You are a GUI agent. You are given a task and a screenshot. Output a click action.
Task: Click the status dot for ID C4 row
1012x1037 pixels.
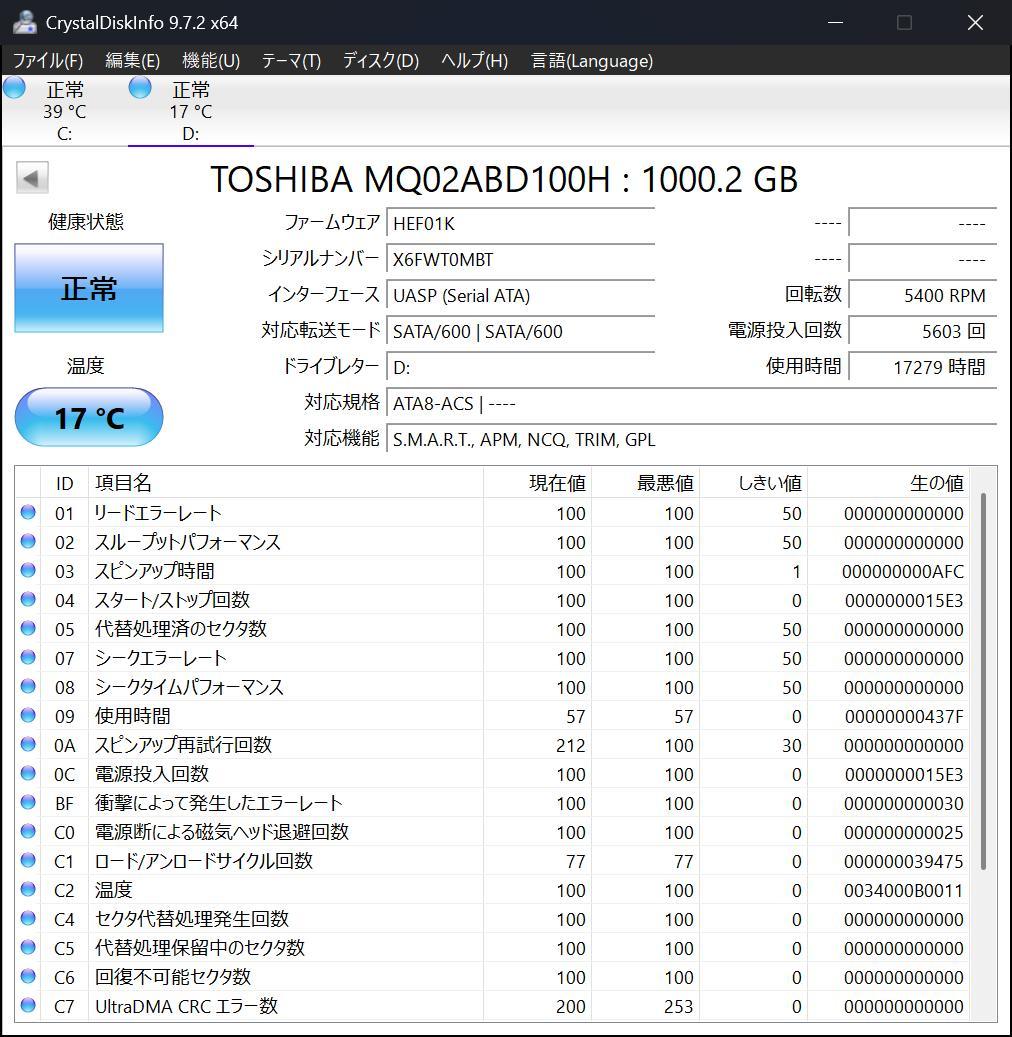pos(28,919)
